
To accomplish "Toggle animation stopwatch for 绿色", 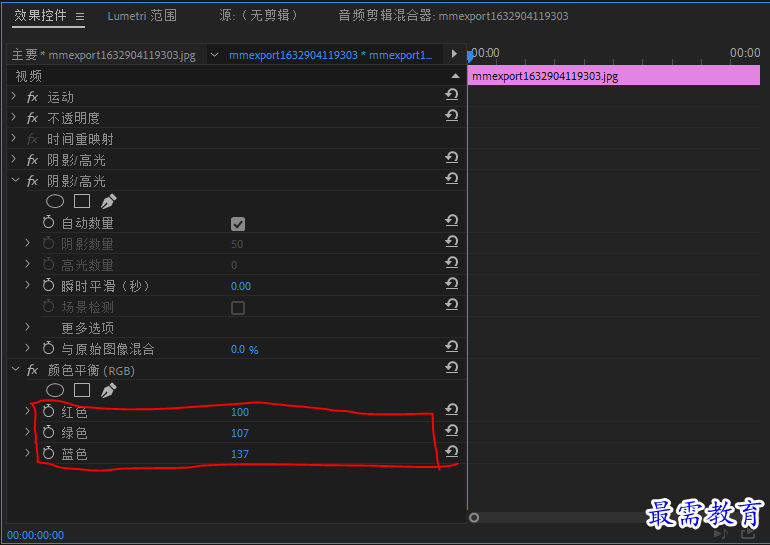I will coord(48,432).
